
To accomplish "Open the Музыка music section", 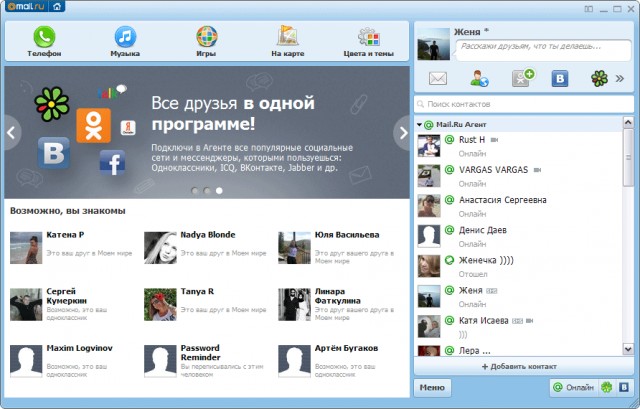I will click(x=125, y=42).
